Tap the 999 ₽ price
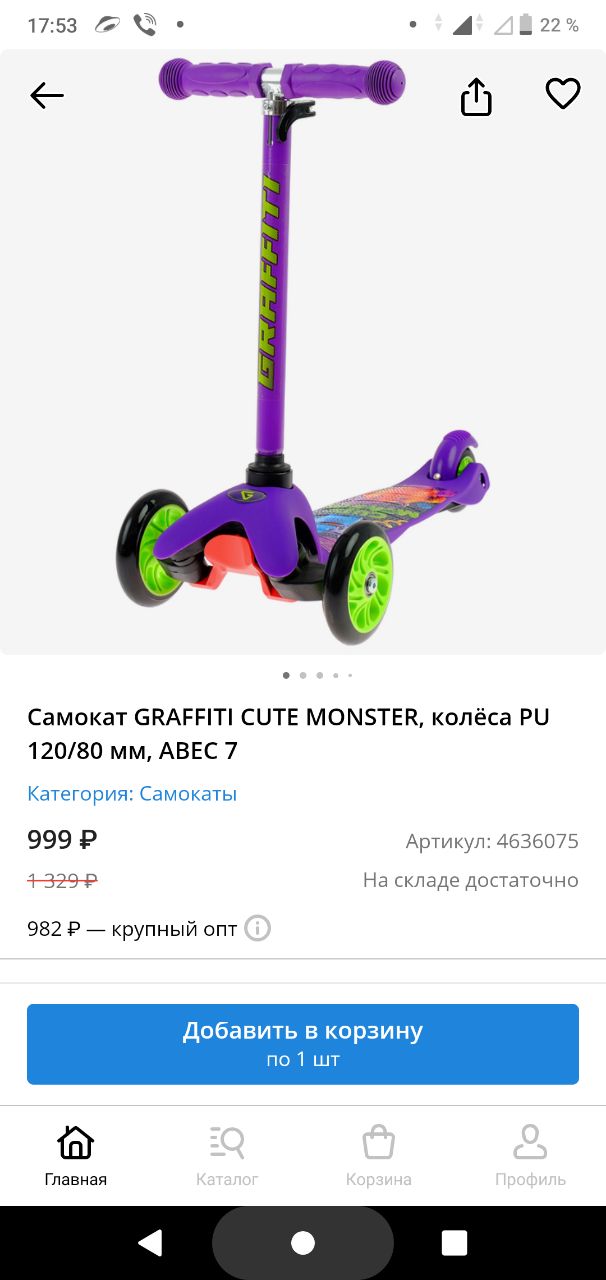The height and width of the screenshot is (1280, 606). [62, 840]
